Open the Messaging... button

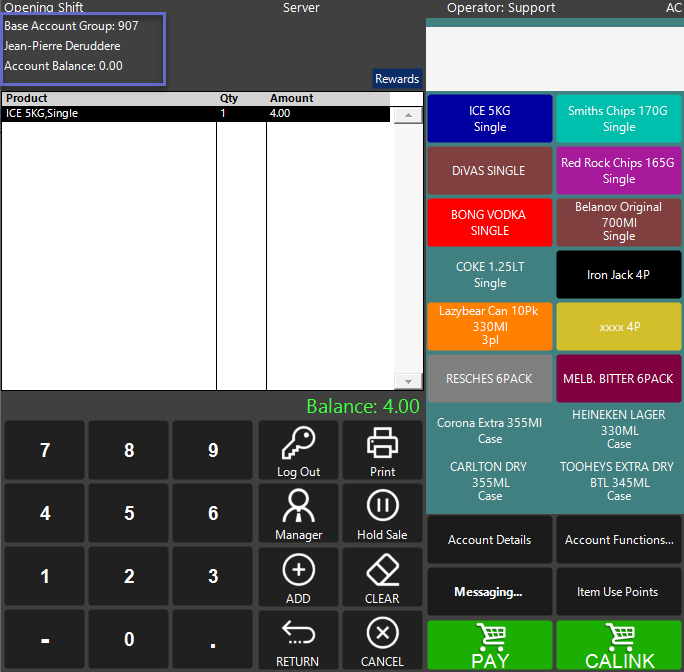tap(490, 592)
